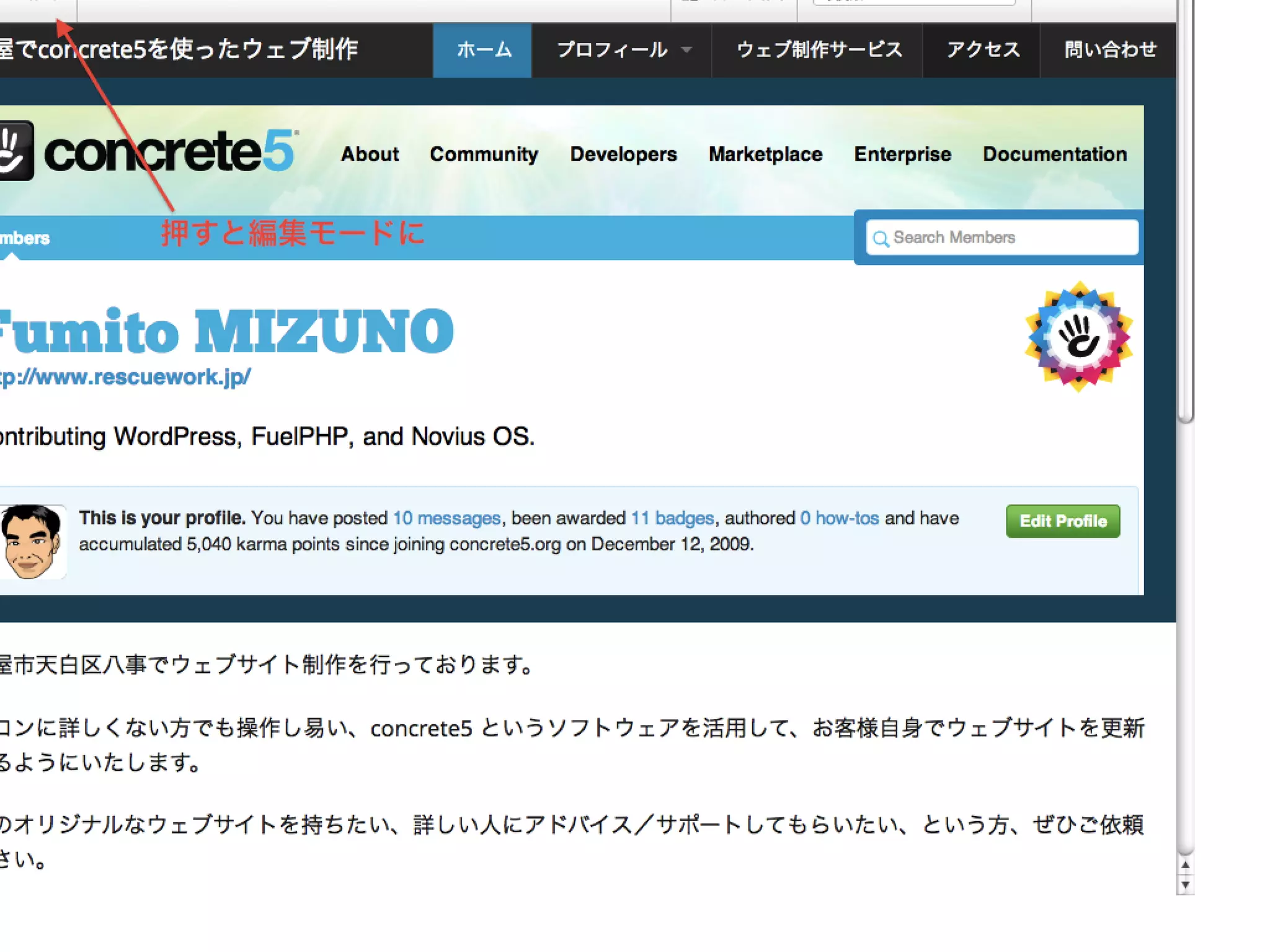Visit the Community section link
1270x952 pixels.
pyautogui.click(x=484, y=154)
